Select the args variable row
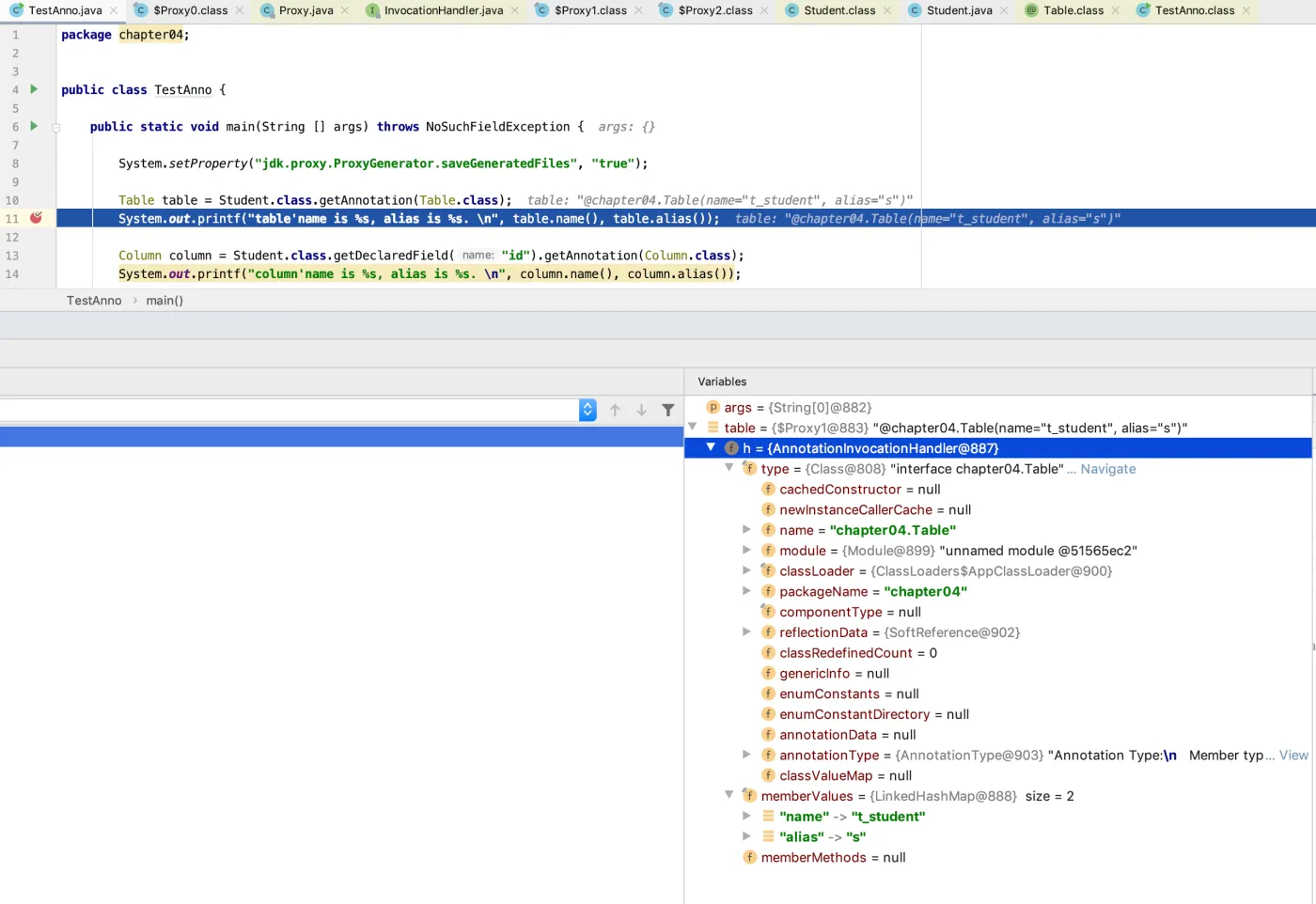The height and width of the screenshot is (904, 1316). point(998,408)
